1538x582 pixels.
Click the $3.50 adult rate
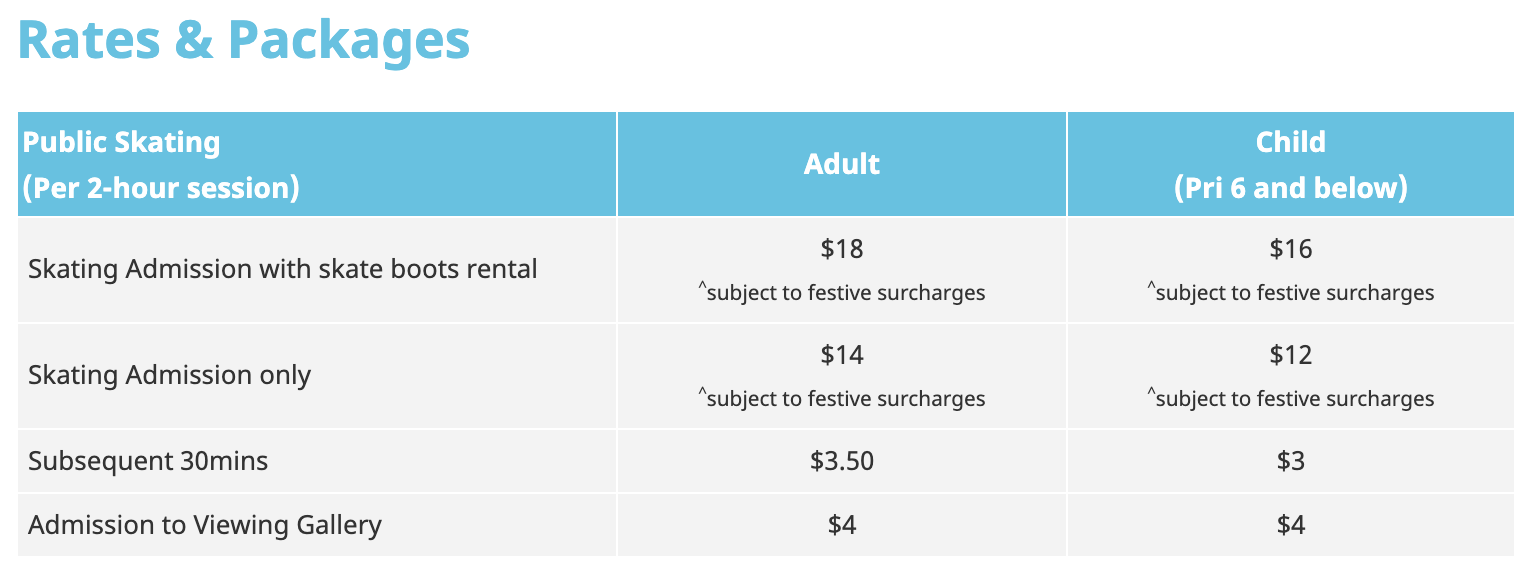coord(842,461)
